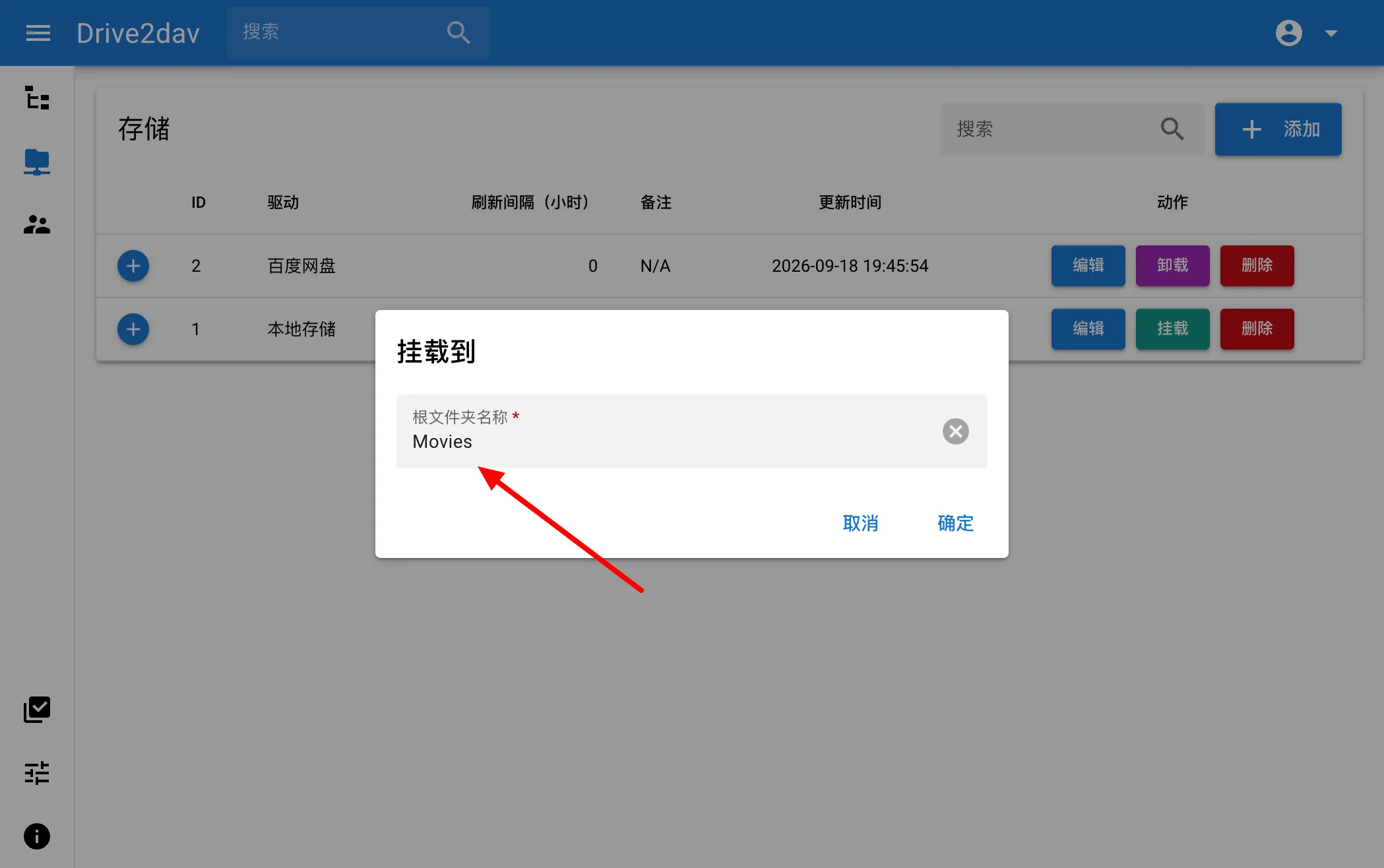Click 挂载 for the 本地存储 row
Image resolution: width=1384 pixels, height=868 pixels.
point(1172,329)
